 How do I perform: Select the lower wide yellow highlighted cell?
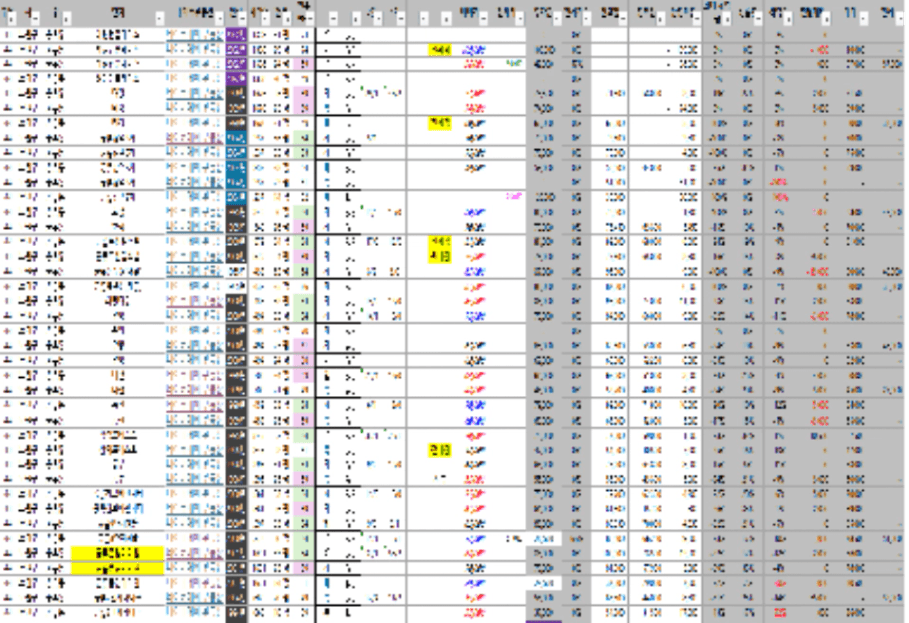[118, 569]
